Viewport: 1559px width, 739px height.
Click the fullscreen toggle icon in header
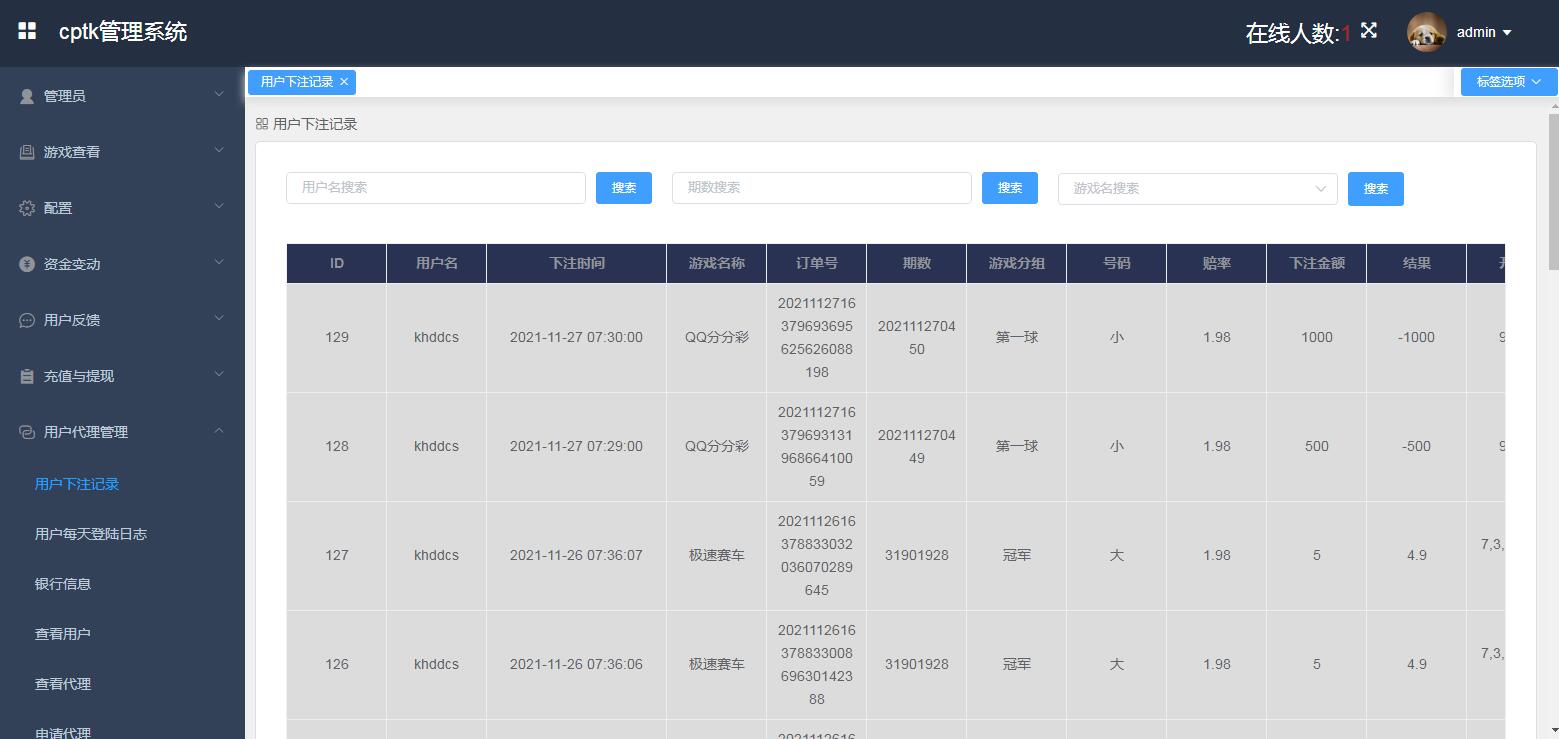point(1369,31)
